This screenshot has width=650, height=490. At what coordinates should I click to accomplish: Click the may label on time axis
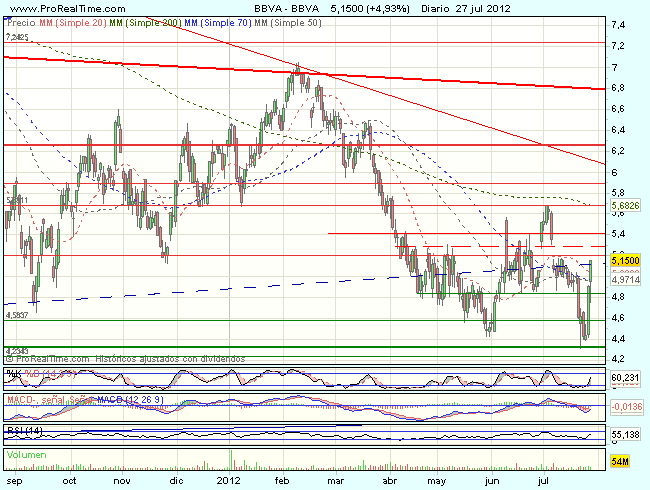(x=437, y=481)
